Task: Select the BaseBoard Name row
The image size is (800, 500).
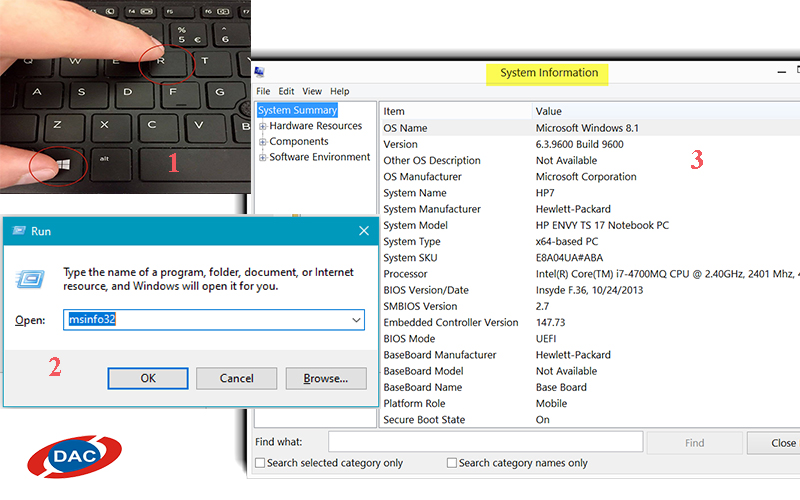Action: (590, 387)
